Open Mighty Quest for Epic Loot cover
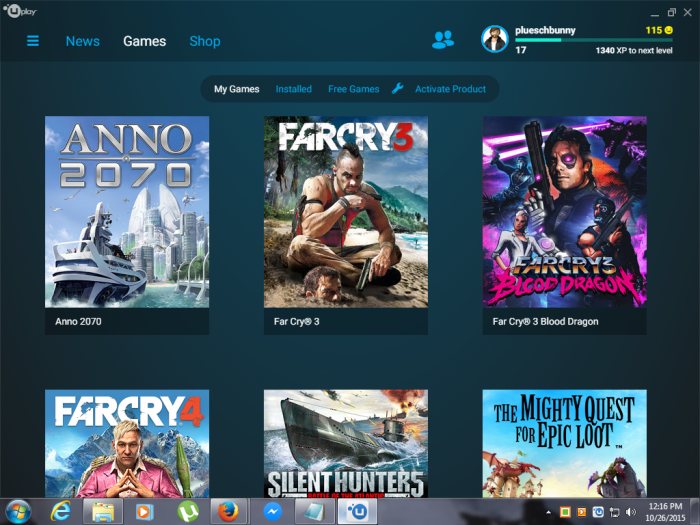The image size is (700, 525). (564, 444)
